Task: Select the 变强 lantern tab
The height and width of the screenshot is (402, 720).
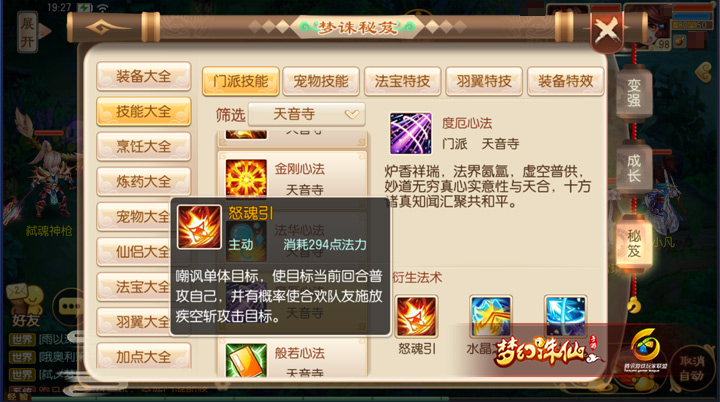Action: (x=634, y=93)
